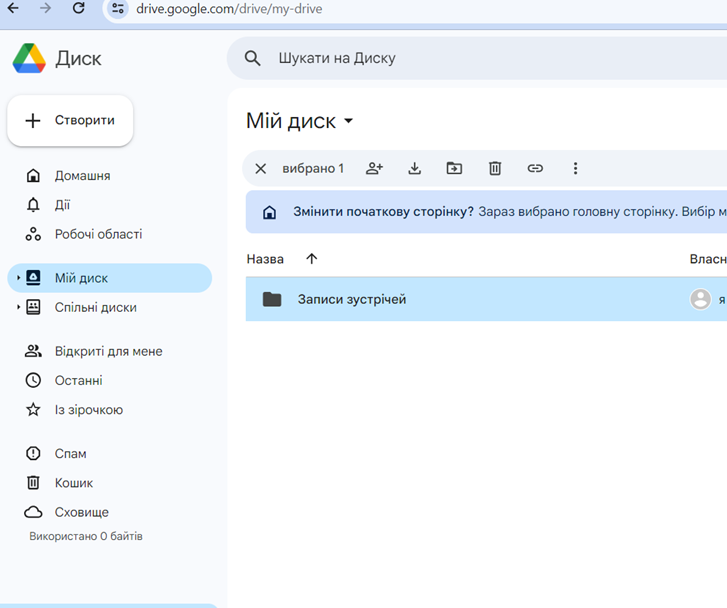Expand the 'Мій диск' tree arrow

click(18, 278)
